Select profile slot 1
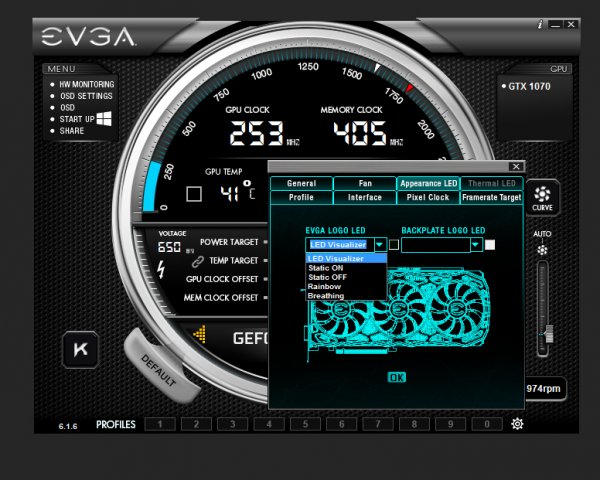 click(160, 424)
